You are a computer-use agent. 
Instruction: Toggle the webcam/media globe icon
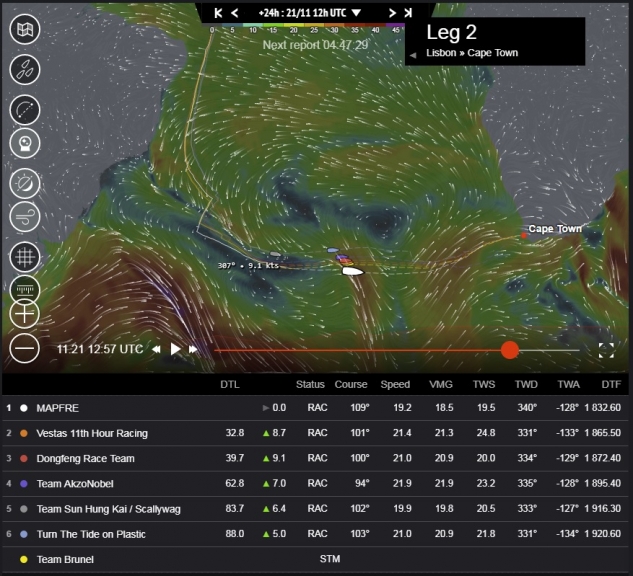[25, 143]
